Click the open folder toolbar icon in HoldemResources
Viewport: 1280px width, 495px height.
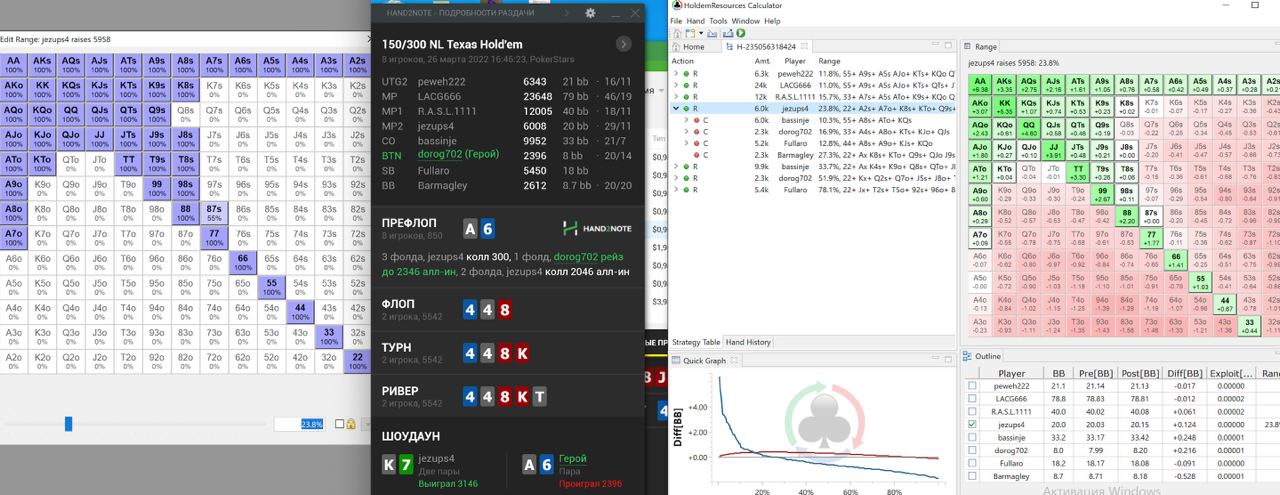pyautogui.click(x=712, y=34)
